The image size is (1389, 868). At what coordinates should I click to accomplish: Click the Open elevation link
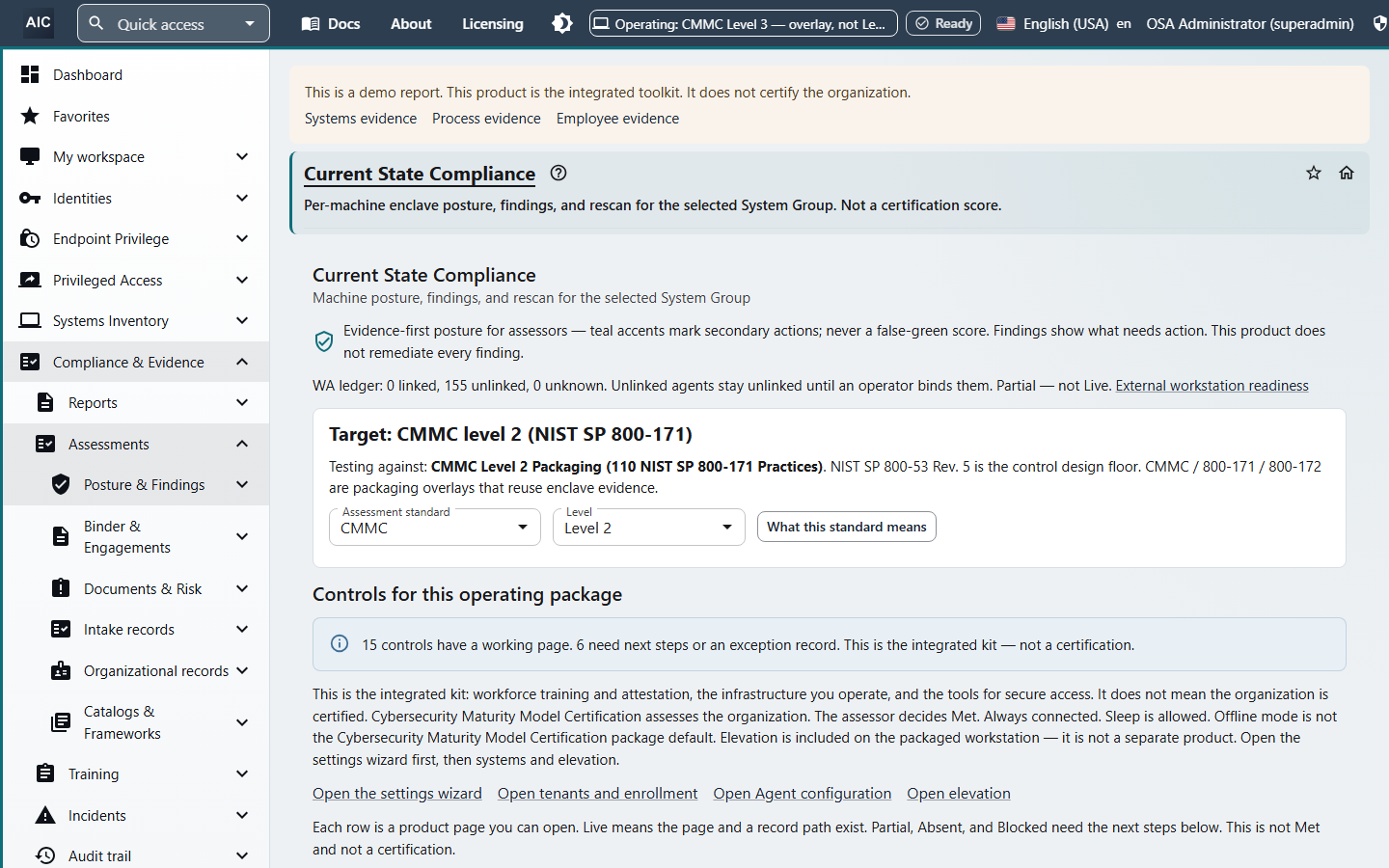click(x=959, y=794)
